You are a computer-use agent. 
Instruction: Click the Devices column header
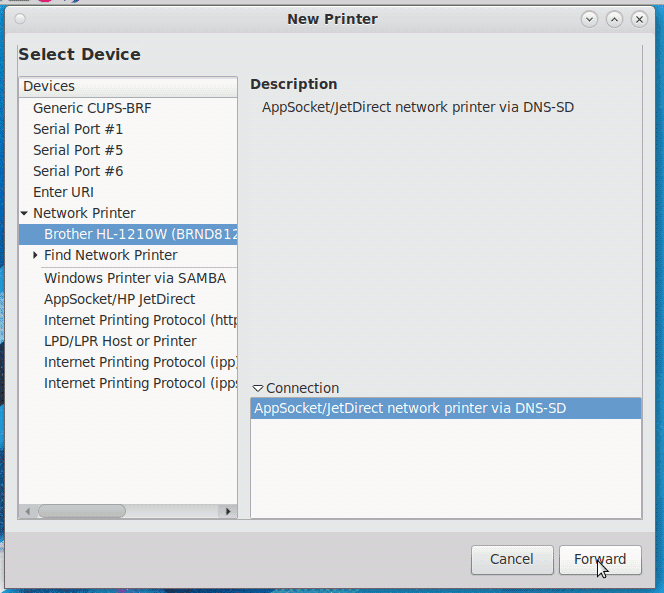click(x=128, y=86)
